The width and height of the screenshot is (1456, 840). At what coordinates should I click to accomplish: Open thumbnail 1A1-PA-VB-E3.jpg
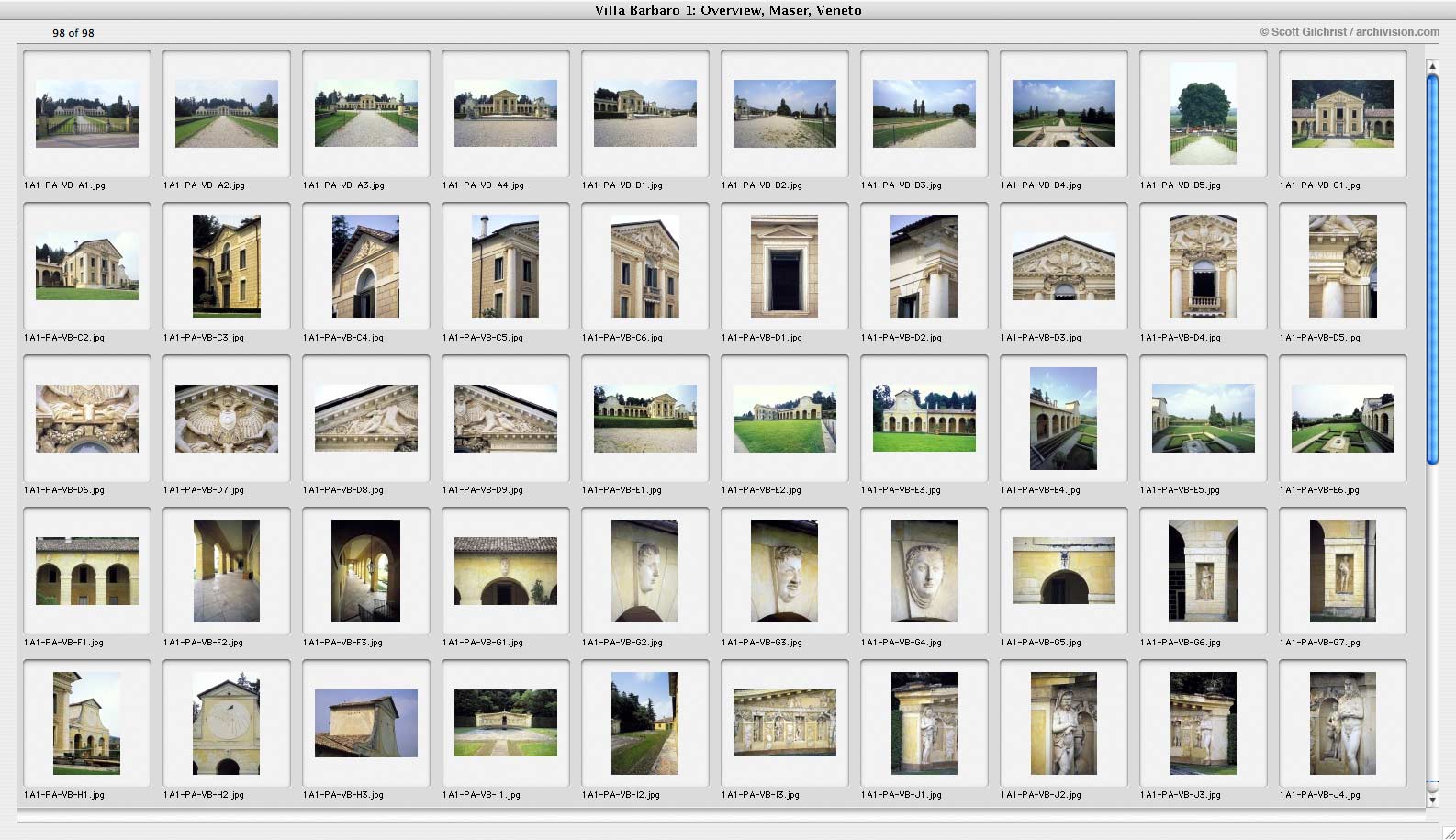pyautogui.click(x=924, y=419)
